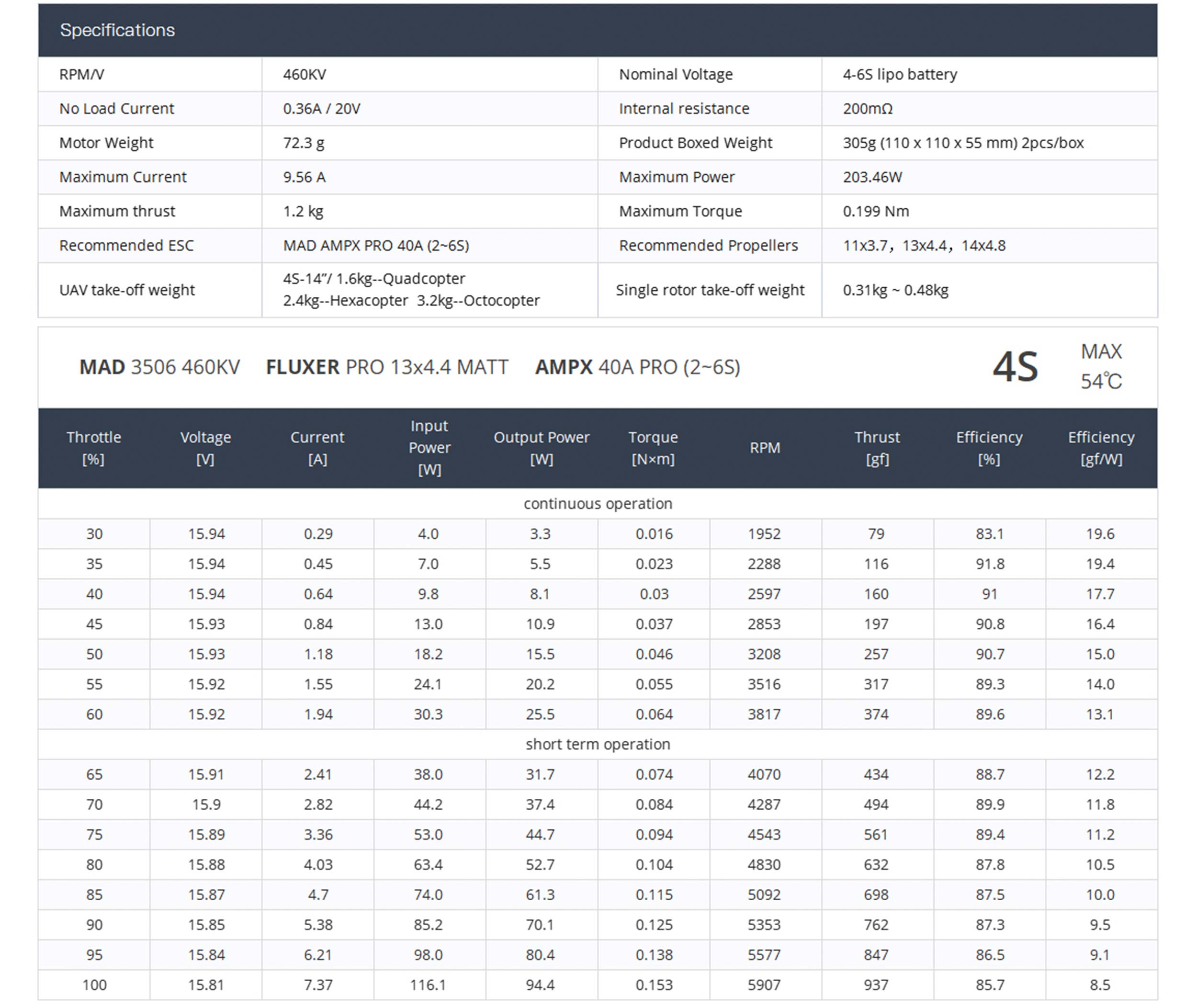Click the Specifications header title

117,30
